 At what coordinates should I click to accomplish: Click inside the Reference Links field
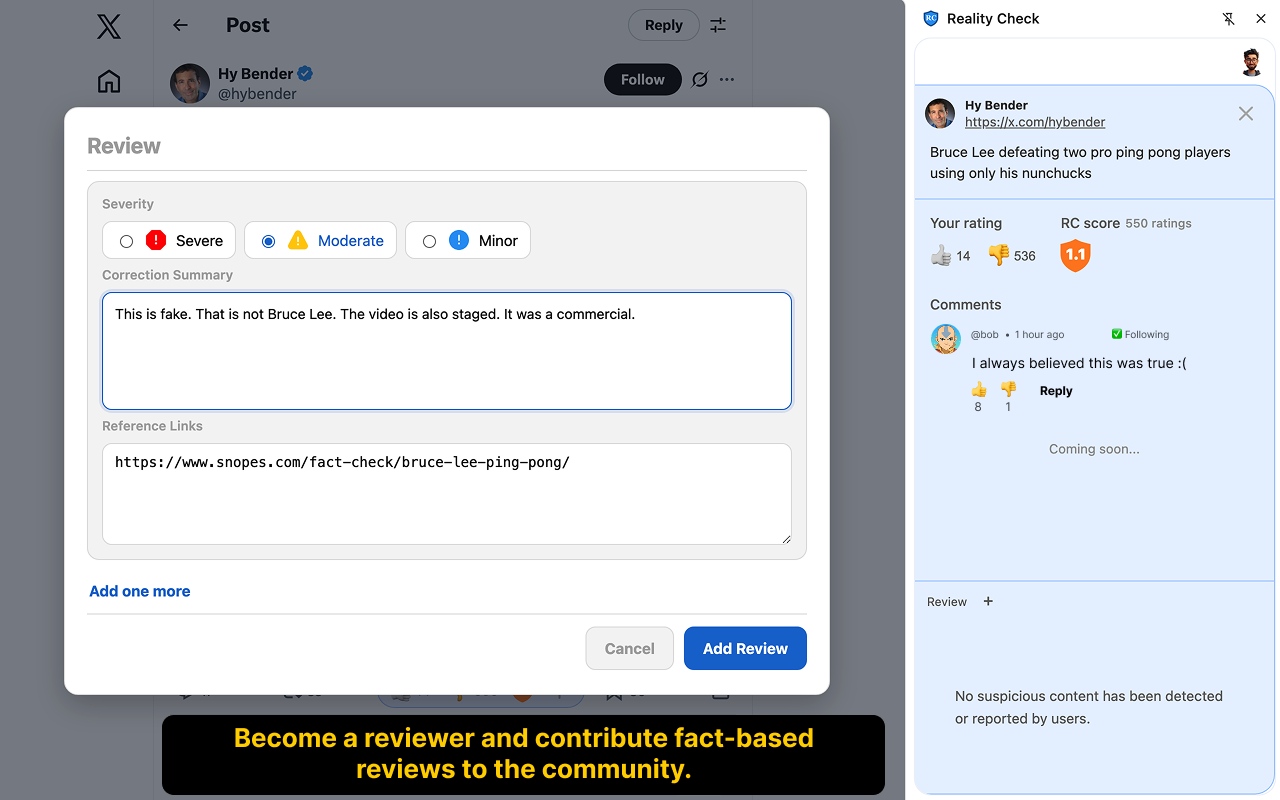(446, 493)
